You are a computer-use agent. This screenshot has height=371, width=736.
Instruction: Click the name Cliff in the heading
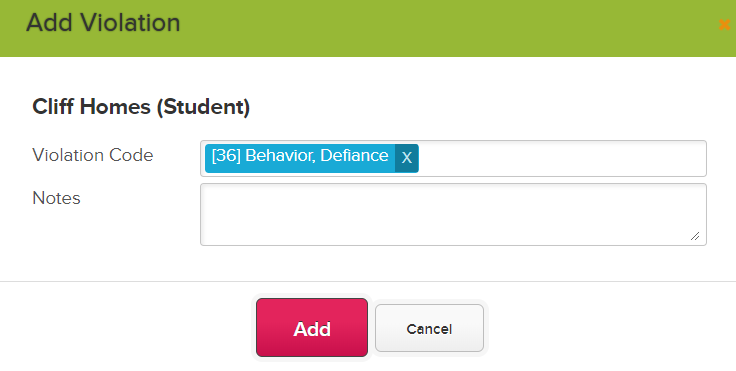pyautogui.click(x=53, y=107)
